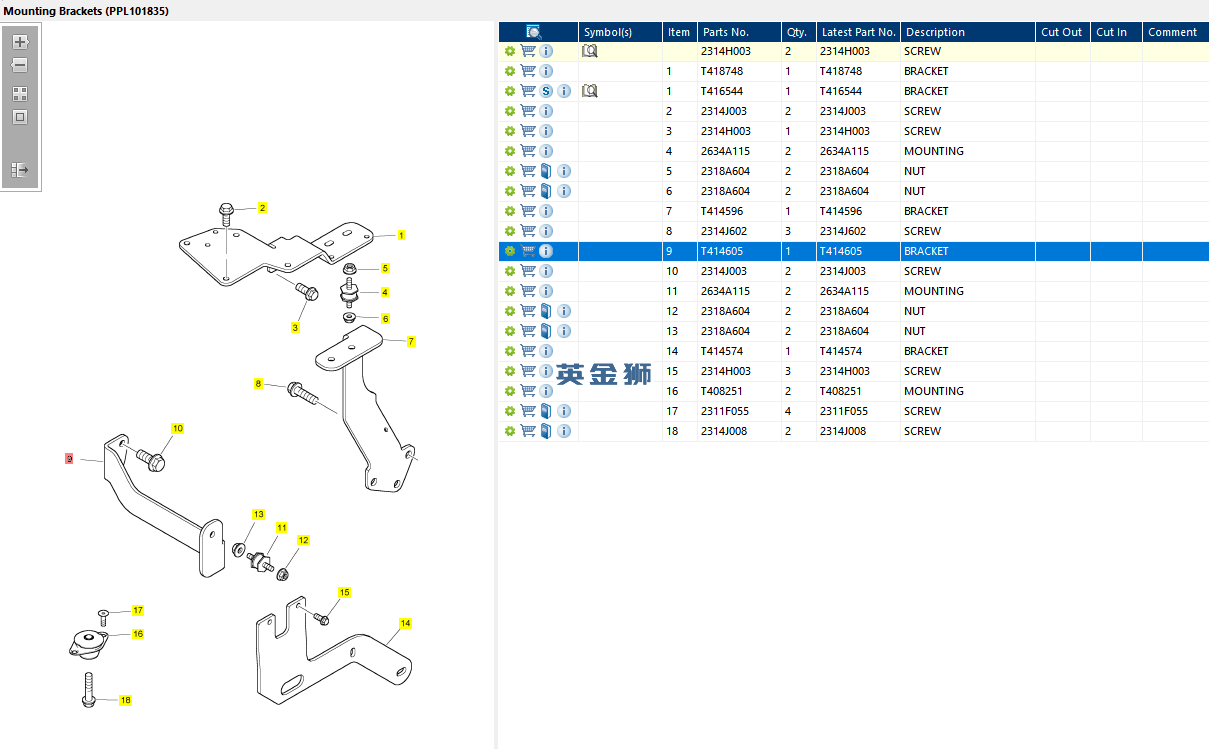Click the Latest Part No. column header
This screenshot has width=1209, height=749.
pos(858,32)
